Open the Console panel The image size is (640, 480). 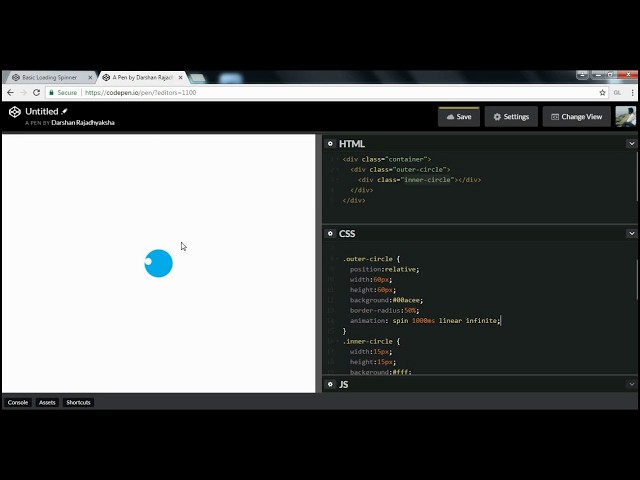pos(18,402)
